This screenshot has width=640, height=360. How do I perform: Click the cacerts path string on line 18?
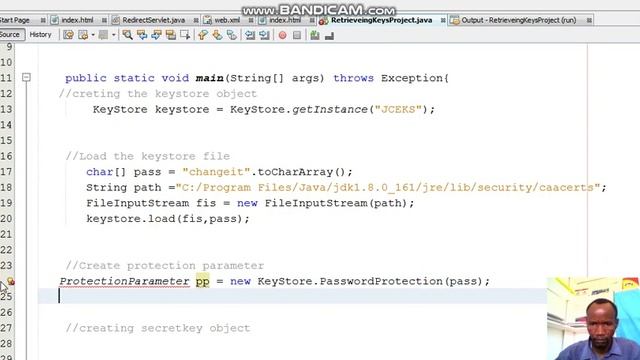pos(388,188)
